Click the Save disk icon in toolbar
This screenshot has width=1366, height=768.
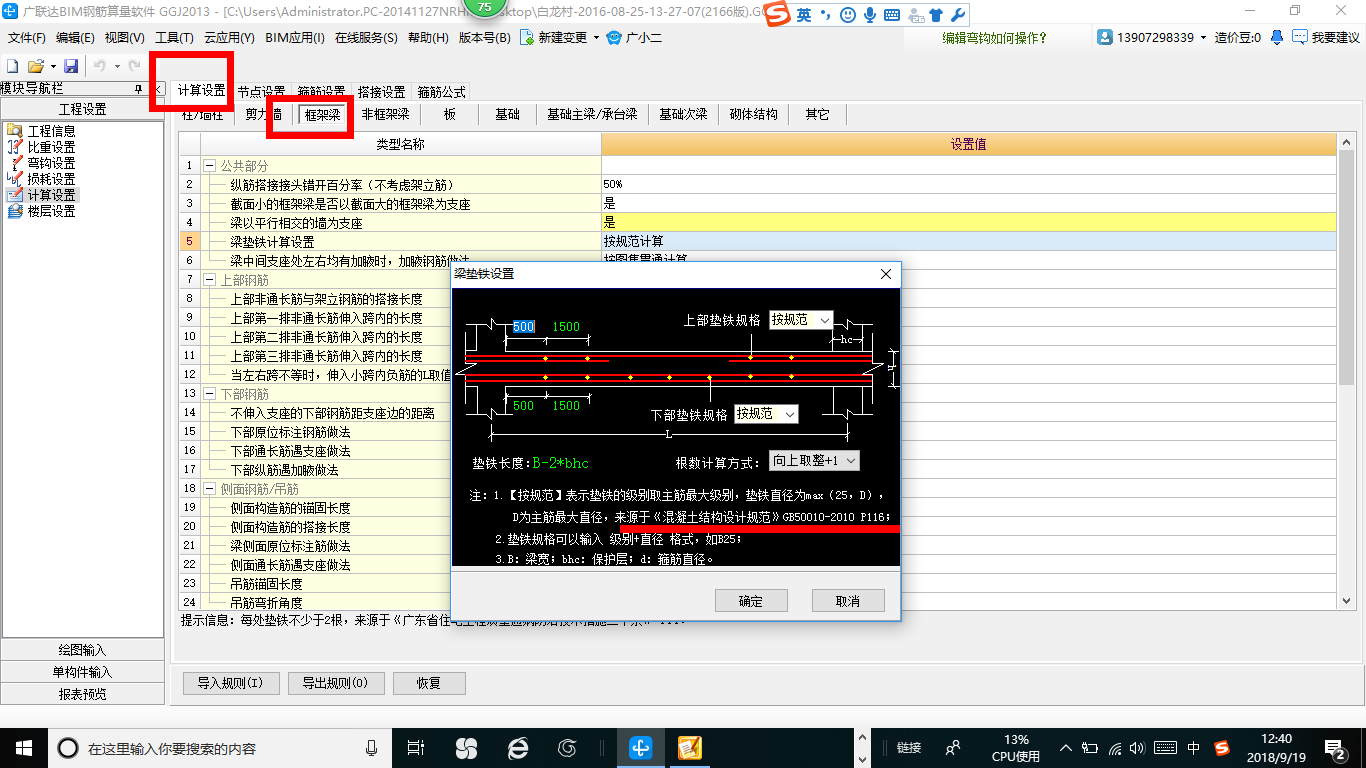click(71, 65)
